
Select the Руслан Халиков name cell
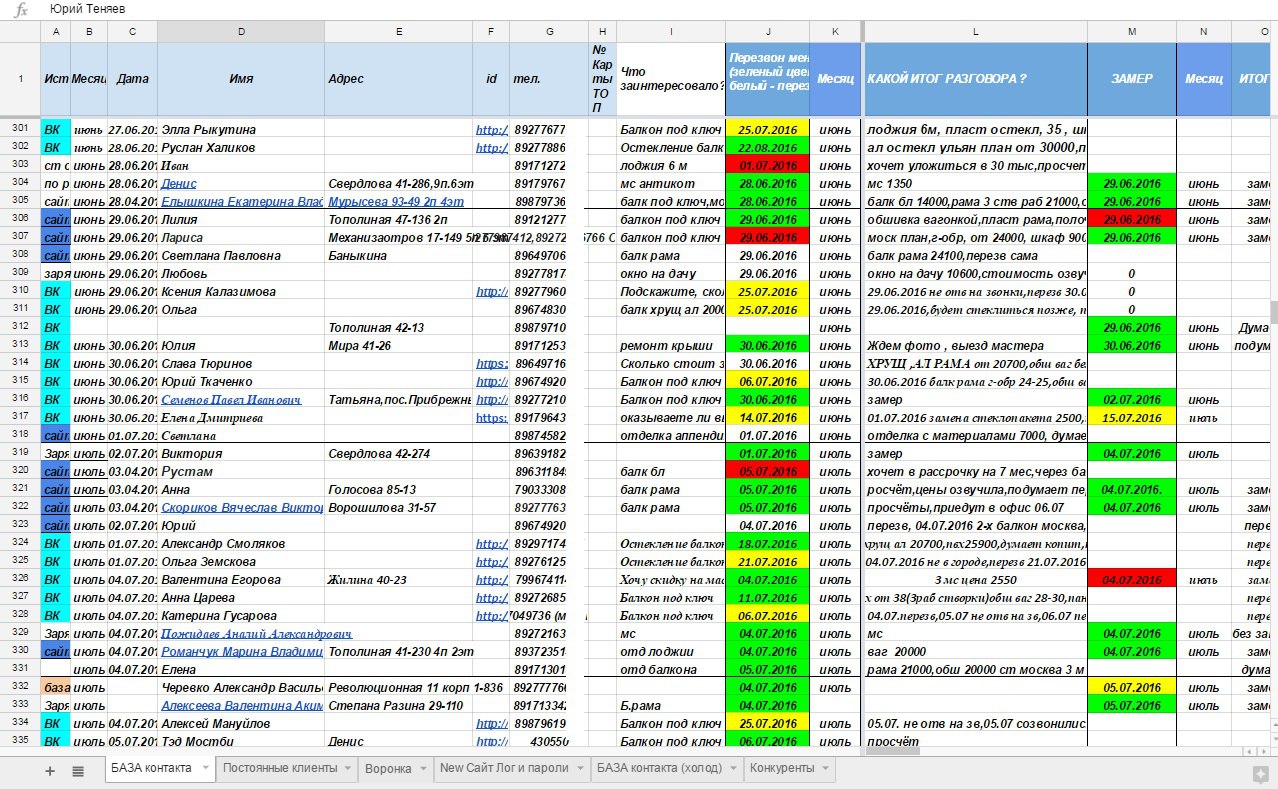point(241,148)
